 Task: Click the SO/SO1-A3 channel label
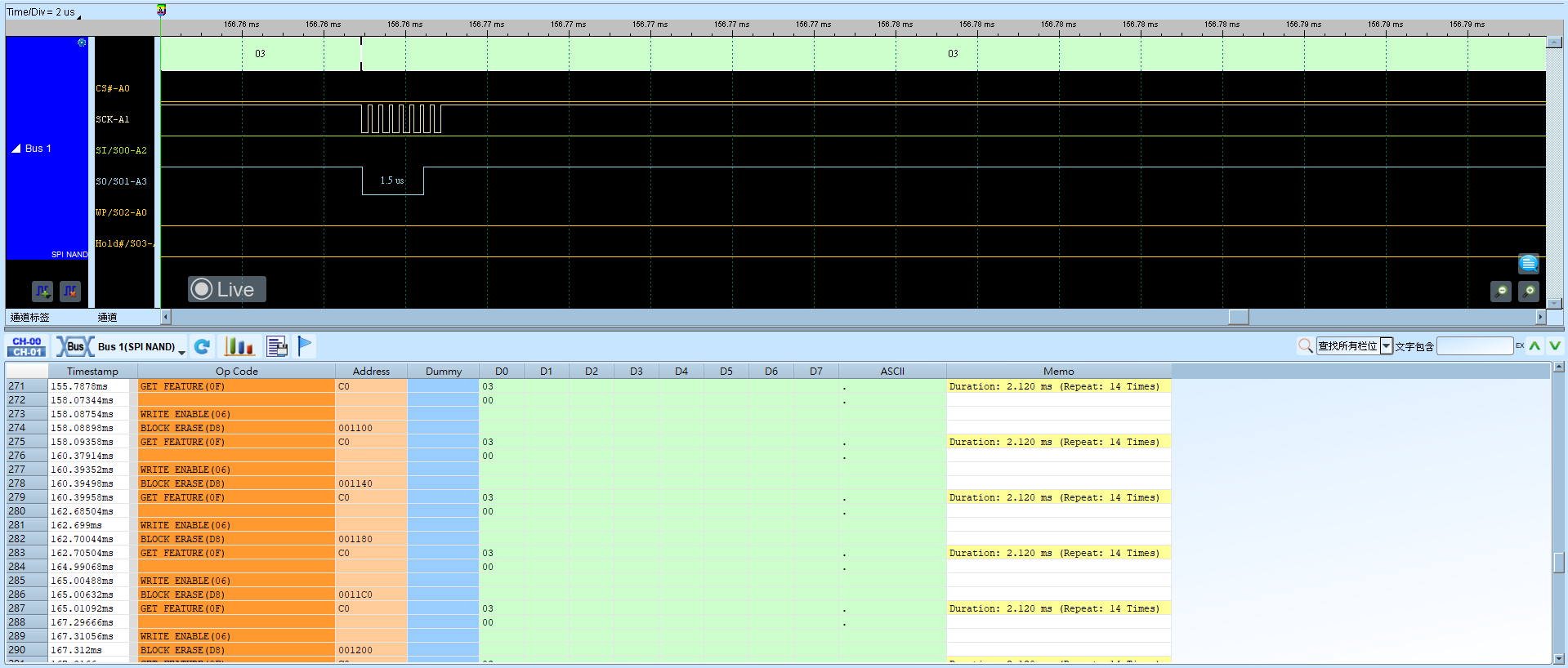pyautogui.click(x=121, y=181)
